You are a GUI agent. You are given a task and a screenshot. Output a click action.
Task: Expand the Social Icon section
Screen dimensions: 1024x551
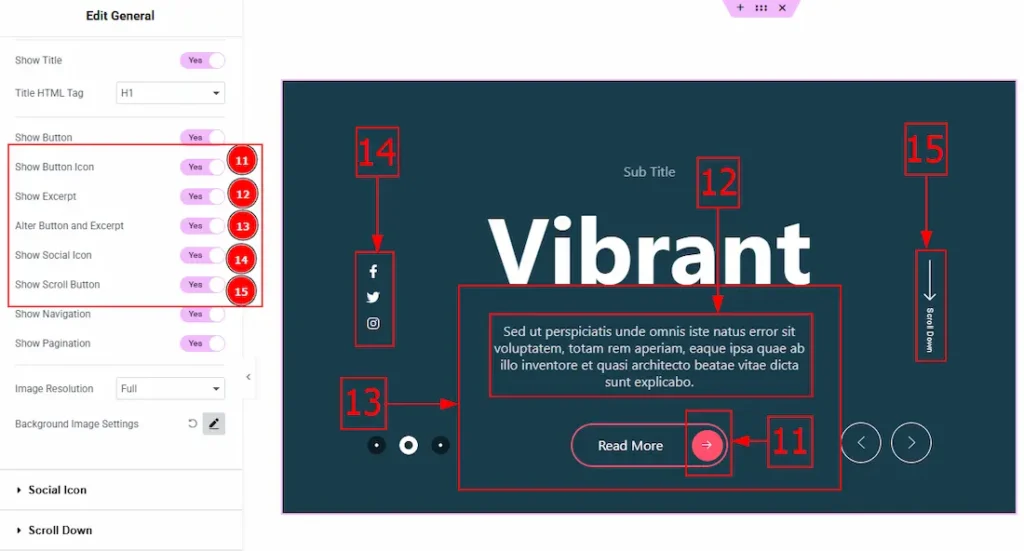pyautogui.click(x=57, y=490)
